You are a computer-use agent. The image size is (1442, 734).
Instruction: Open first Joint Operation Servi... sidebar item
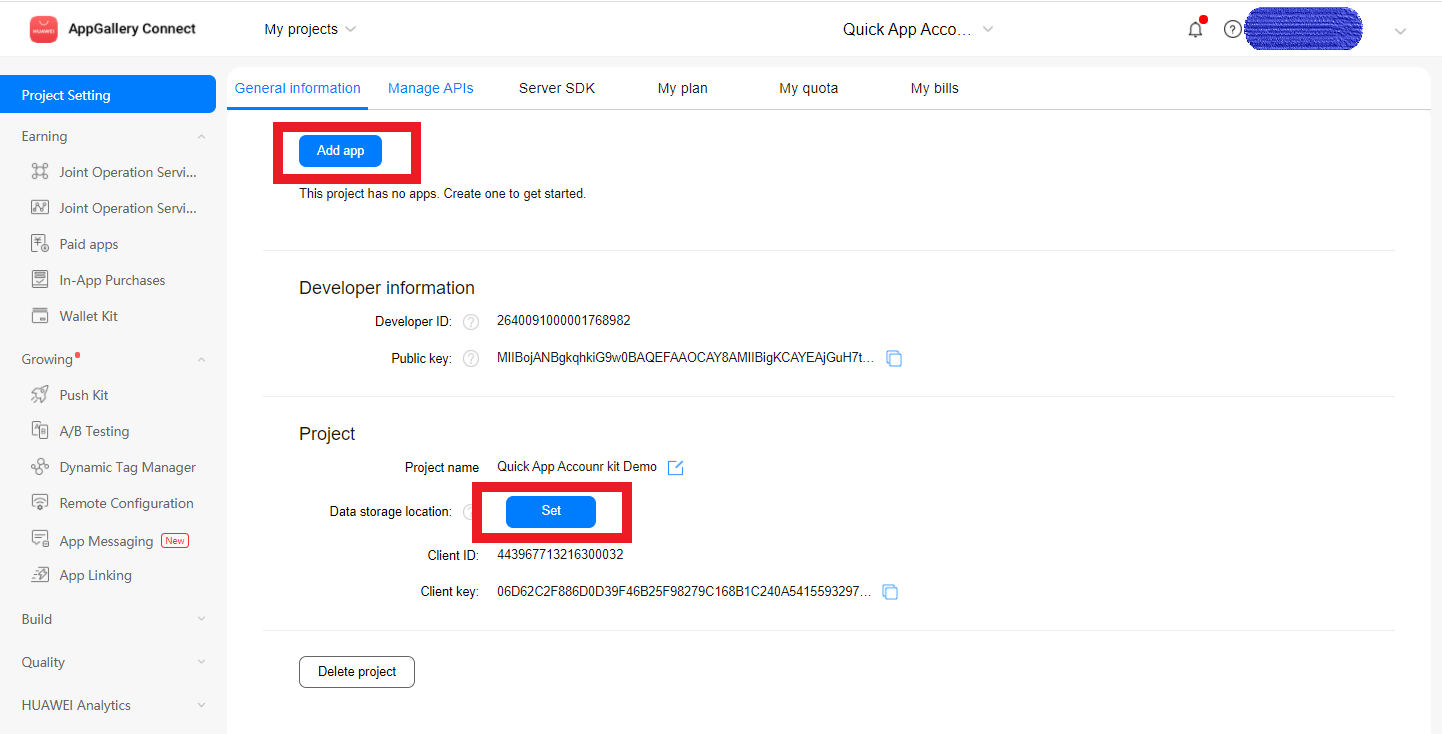[x=114, y=172]
